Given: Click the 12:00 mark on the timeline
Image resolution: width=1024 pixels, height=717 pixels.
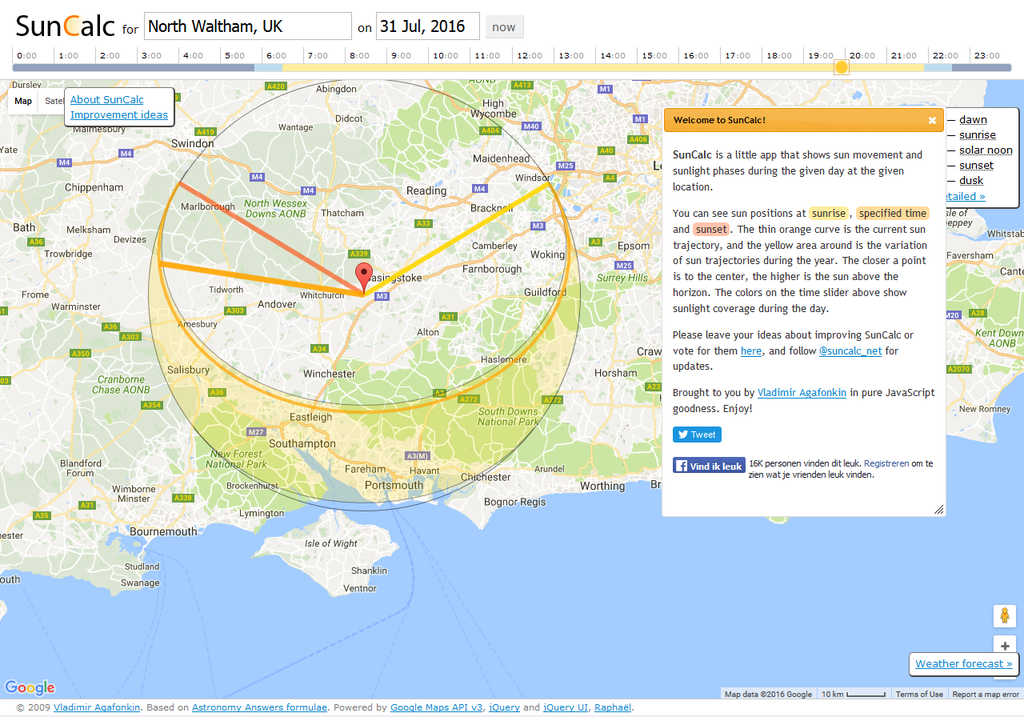Looking at the screenshot, I should tap(529, 56).
